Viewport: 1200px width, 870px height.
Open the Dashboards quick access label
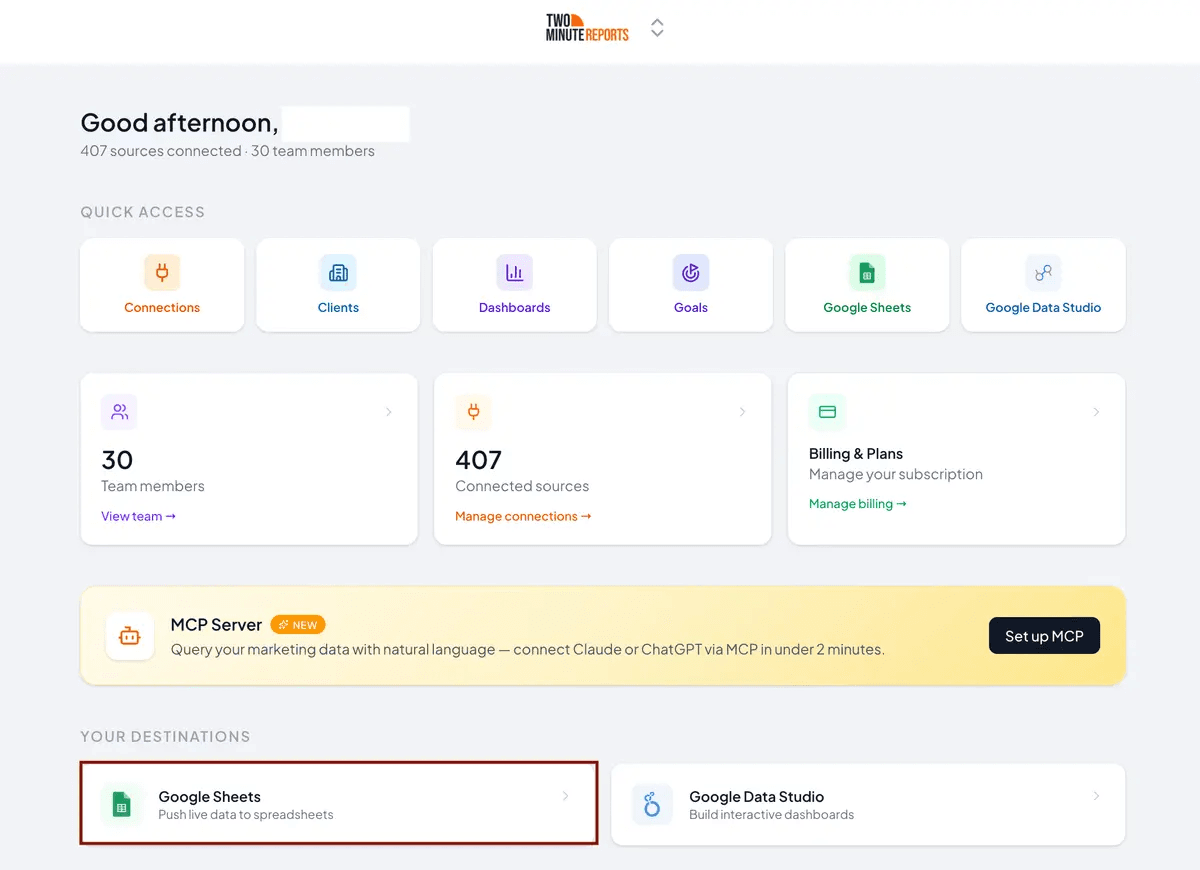pyautogui.click(x=514, y=308)
